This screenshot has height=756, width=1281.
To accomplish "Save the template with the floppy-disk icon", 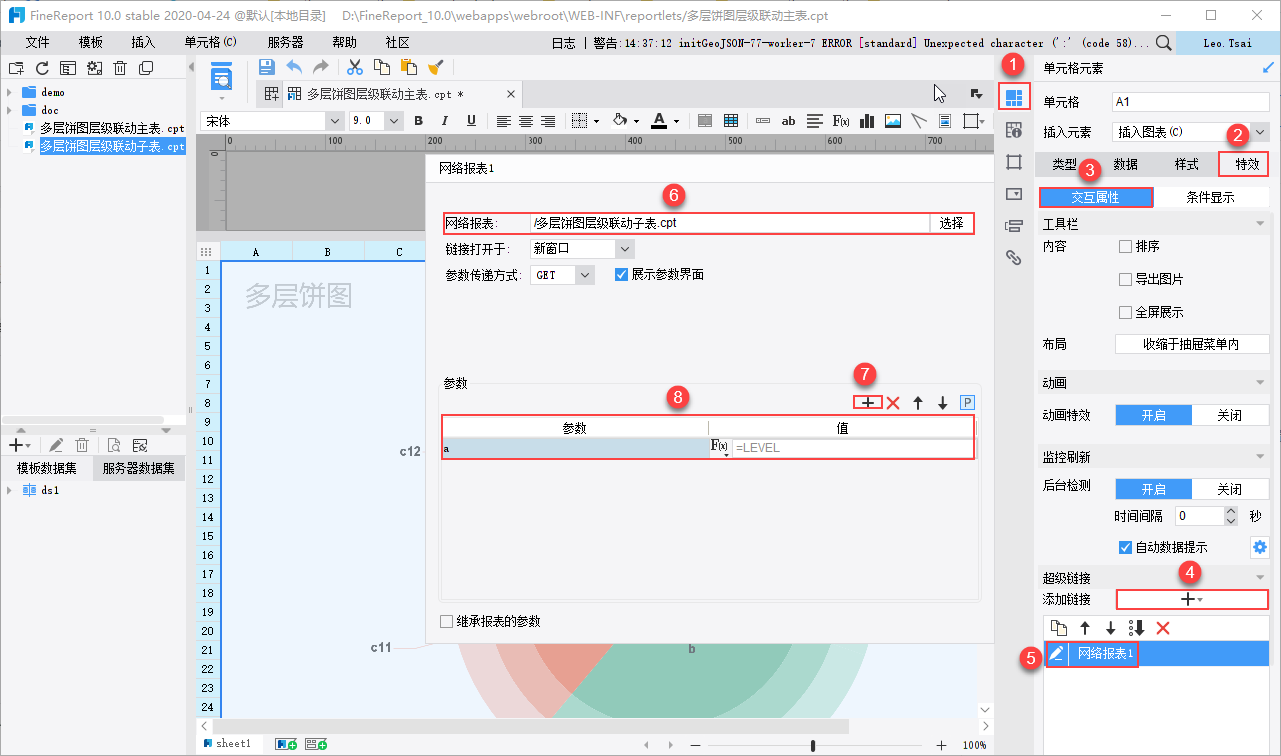I will (x=267, y=67).
